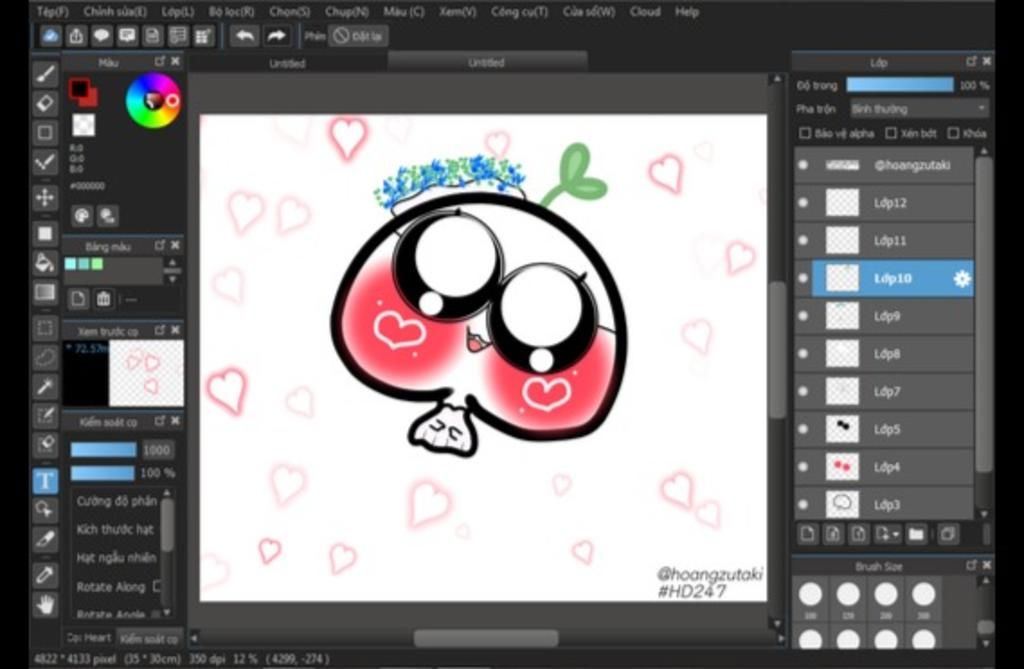Float the Màu panel with pop-out icon
The image size is (1024, 669).
tap(160, 61)
